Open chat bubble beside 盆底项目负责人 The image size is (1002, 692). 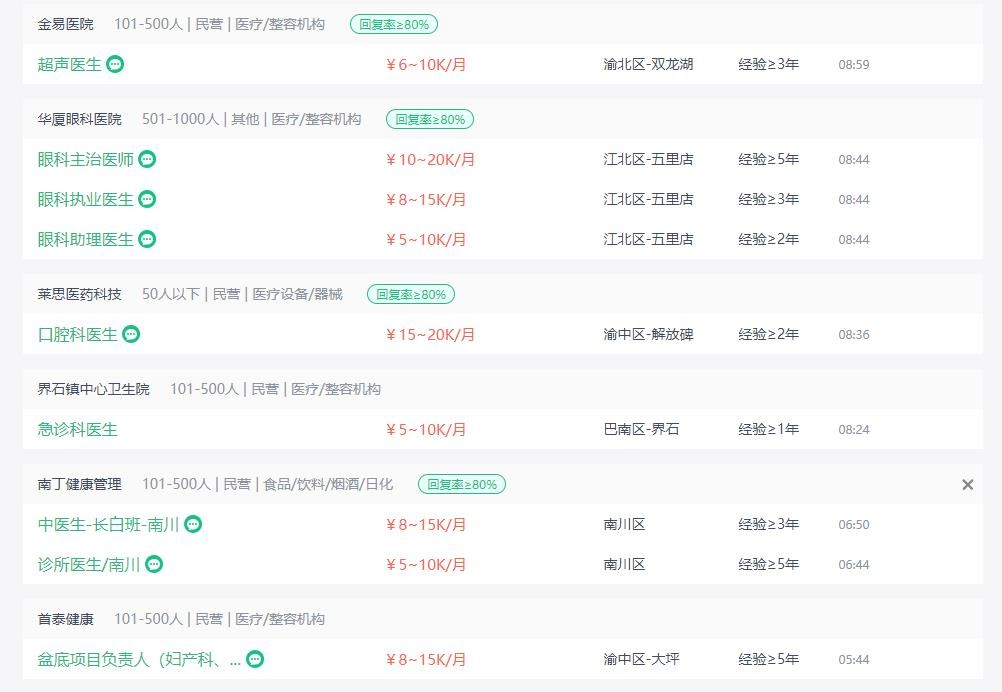(255, 659)
